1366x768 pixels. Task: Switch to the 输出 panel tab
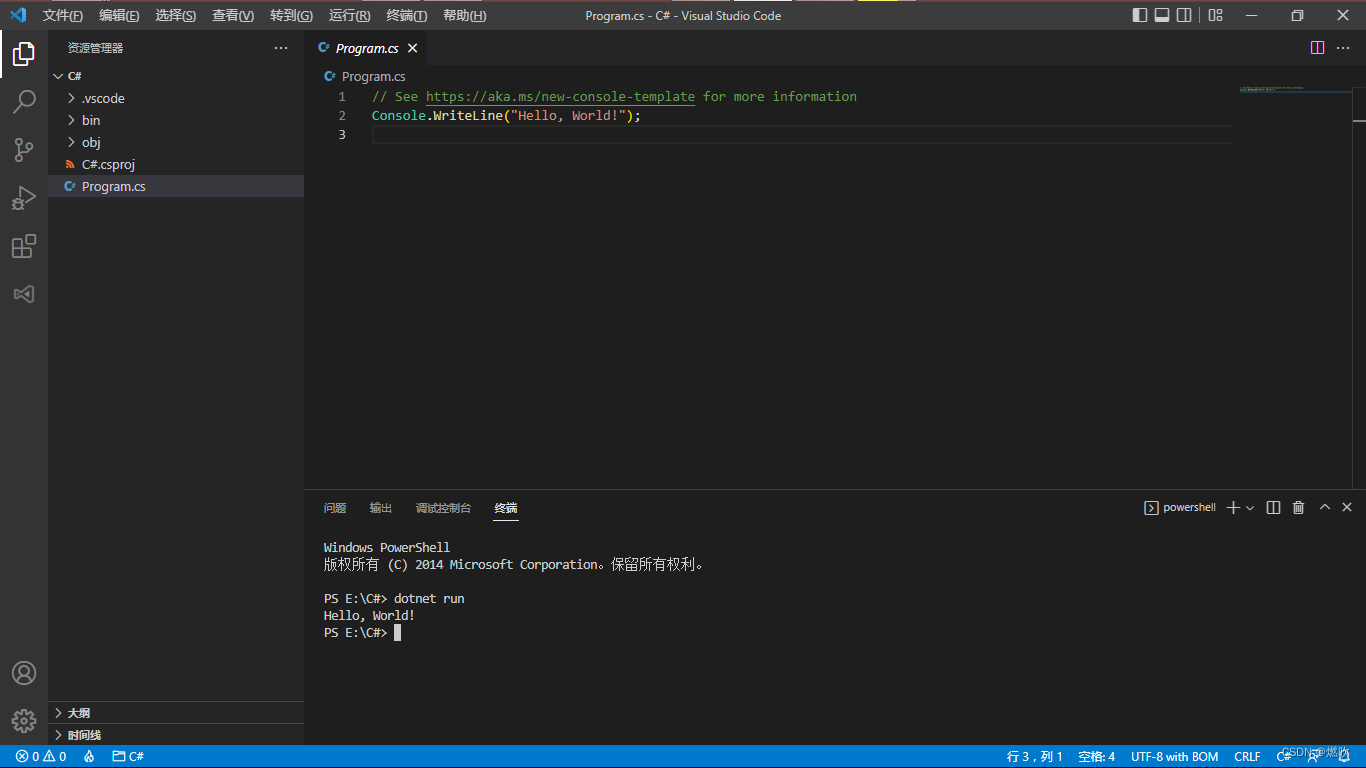tap(381, 508)
